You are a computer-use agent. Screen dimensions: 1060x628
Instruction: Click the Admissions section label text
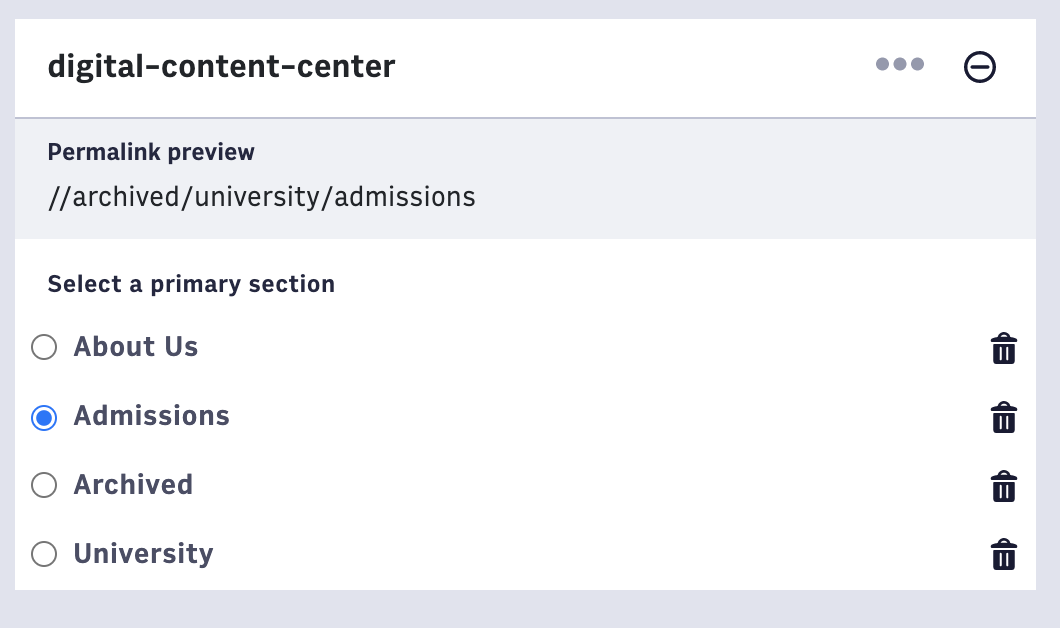[x=152, y=416]
